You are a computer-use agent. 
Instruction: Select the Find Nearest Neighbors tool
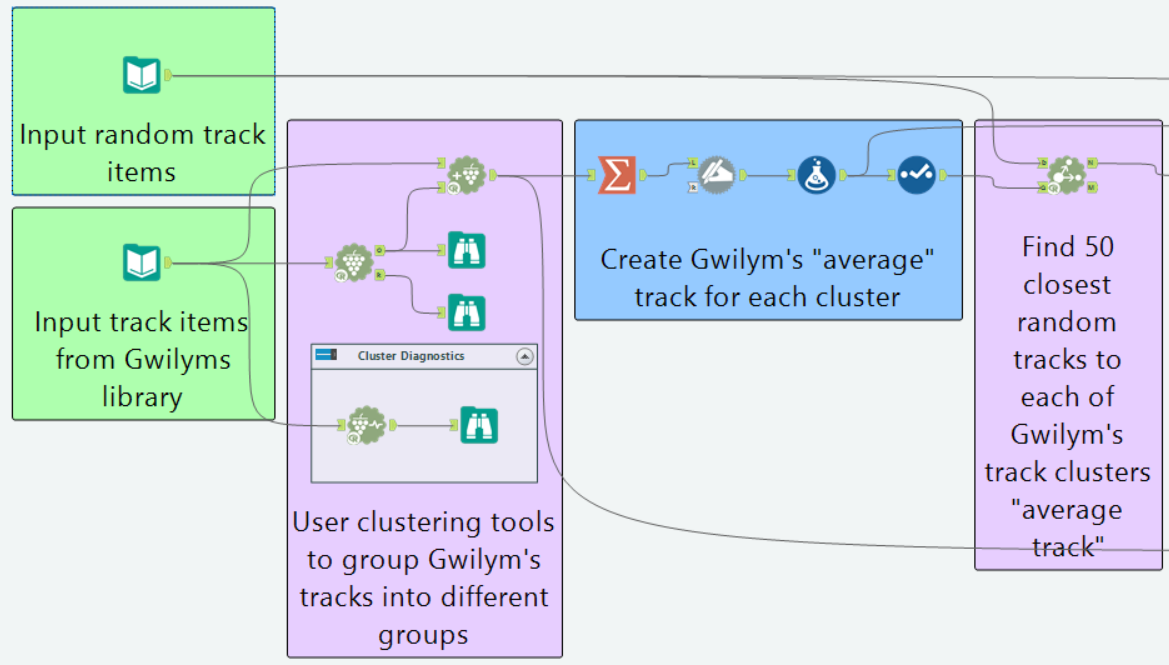tap(1066, 177)
